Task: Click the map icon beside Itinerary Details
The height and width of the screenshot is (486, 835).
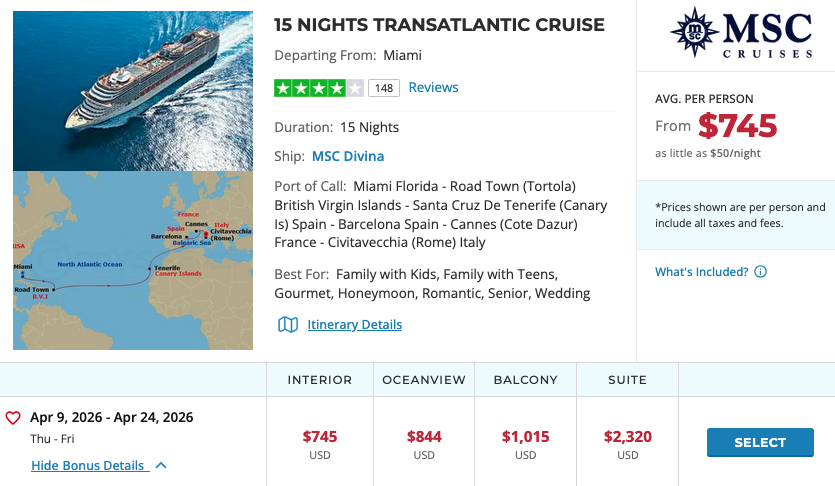Action: point(288,325)
